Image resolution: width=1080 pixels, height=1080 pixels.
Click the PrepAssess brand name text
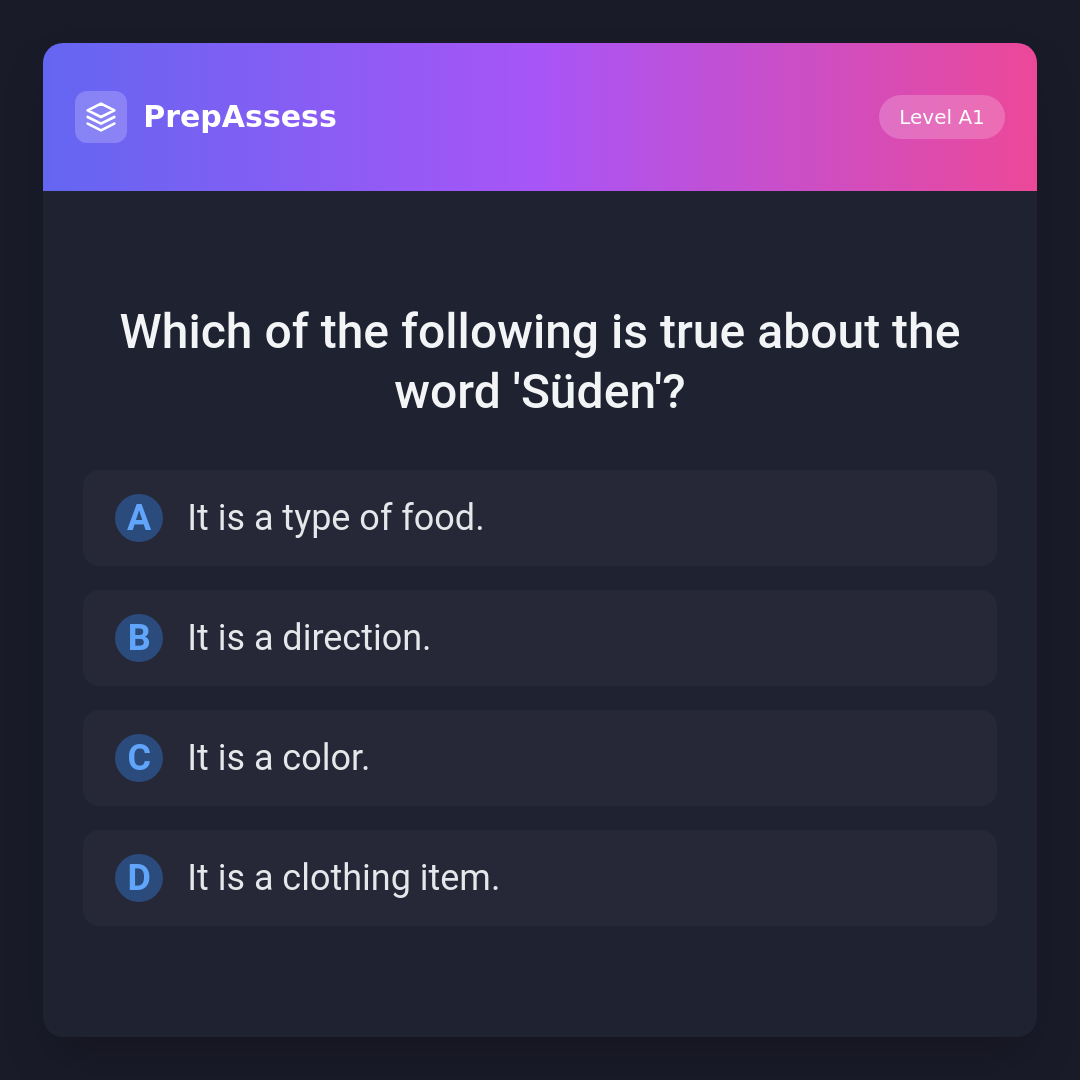tap(240, 117)
